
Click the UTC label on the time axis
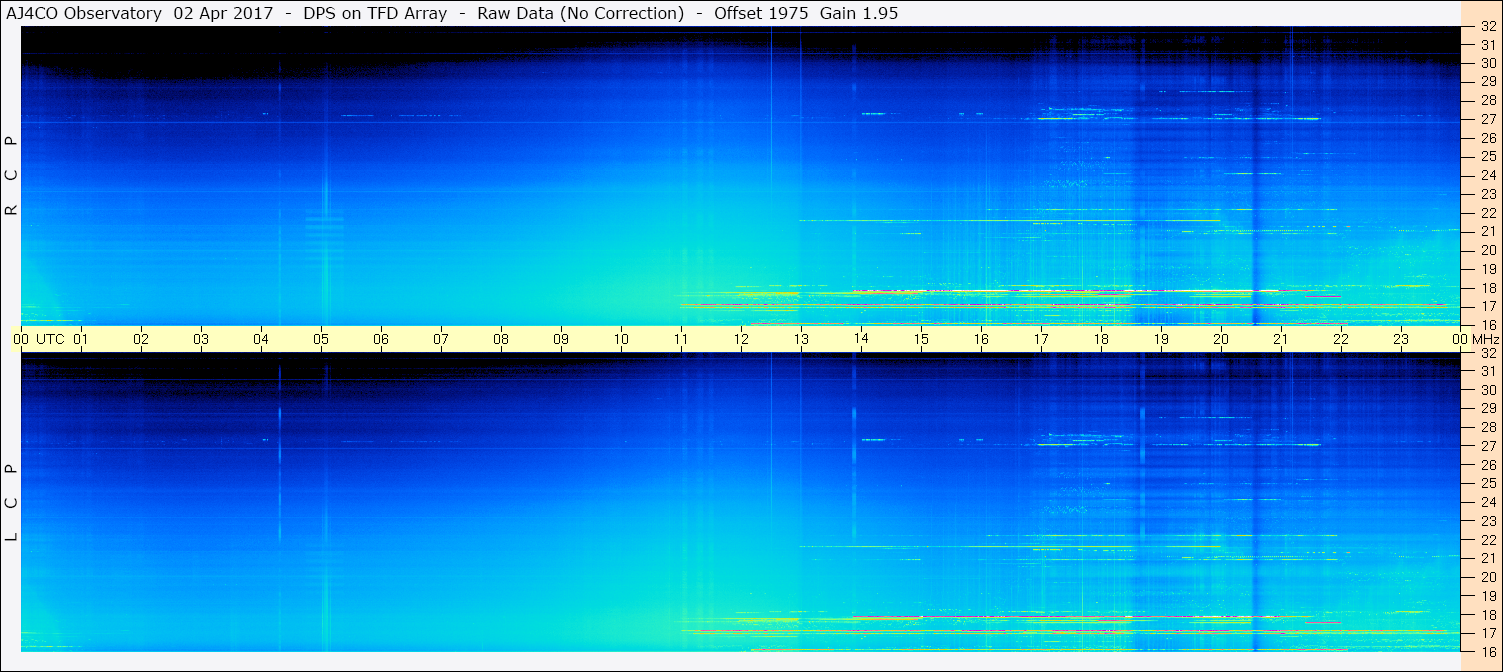(50, 339)
